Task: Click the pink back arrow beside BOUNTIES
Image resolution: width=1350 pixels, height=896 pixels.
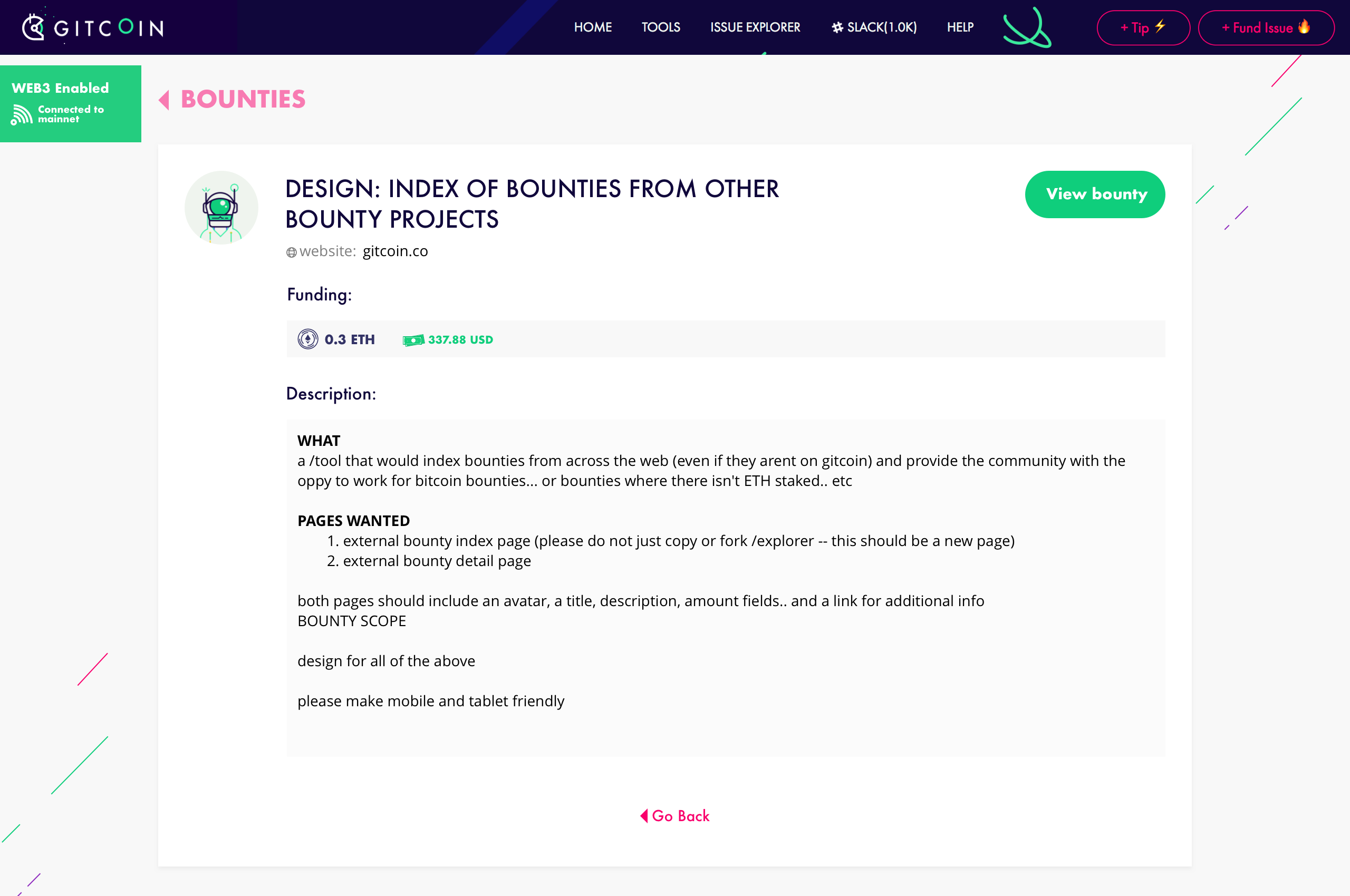Action: point(165,100)
